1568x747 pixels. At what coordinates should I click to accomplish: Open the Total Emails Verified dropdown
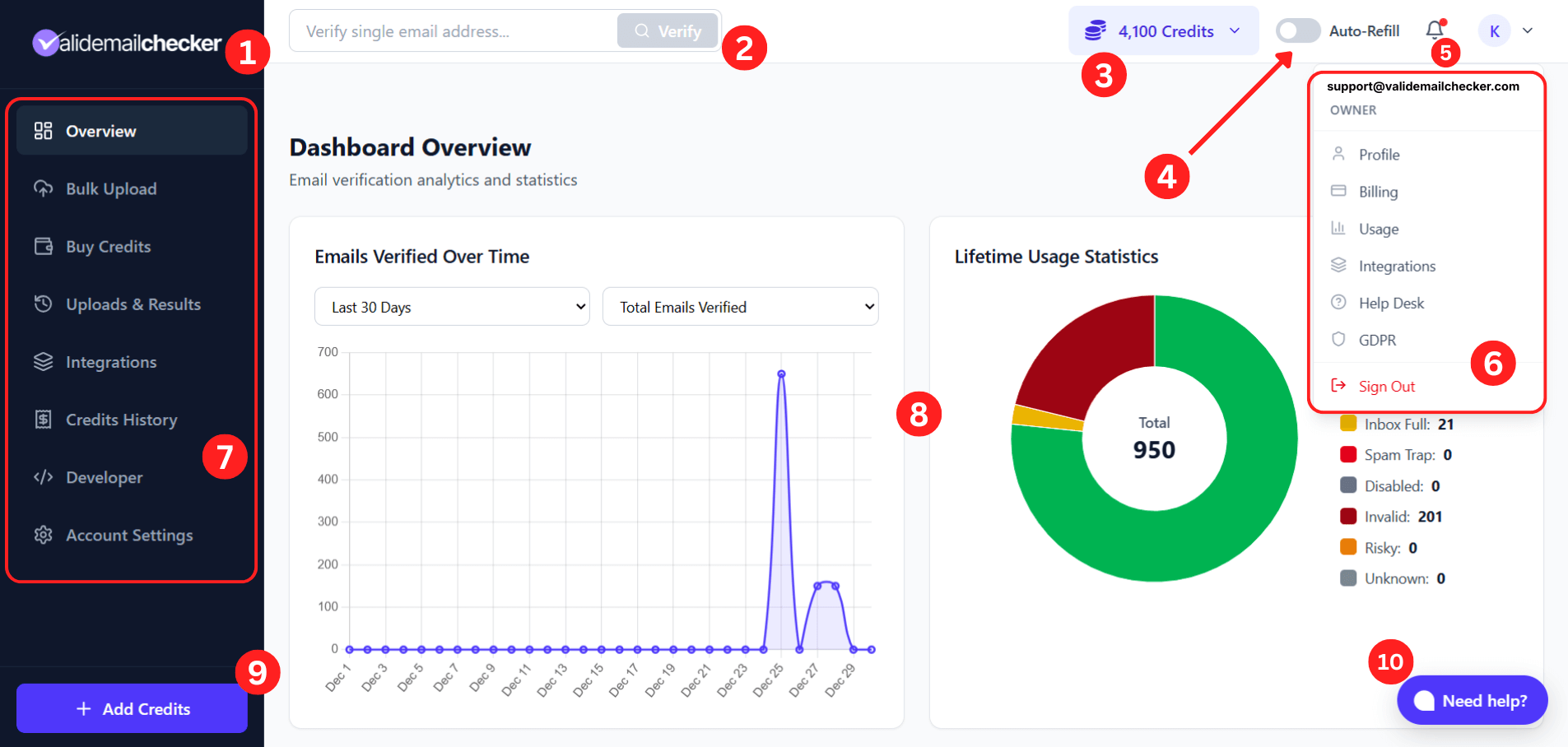[x=740, y=306]
